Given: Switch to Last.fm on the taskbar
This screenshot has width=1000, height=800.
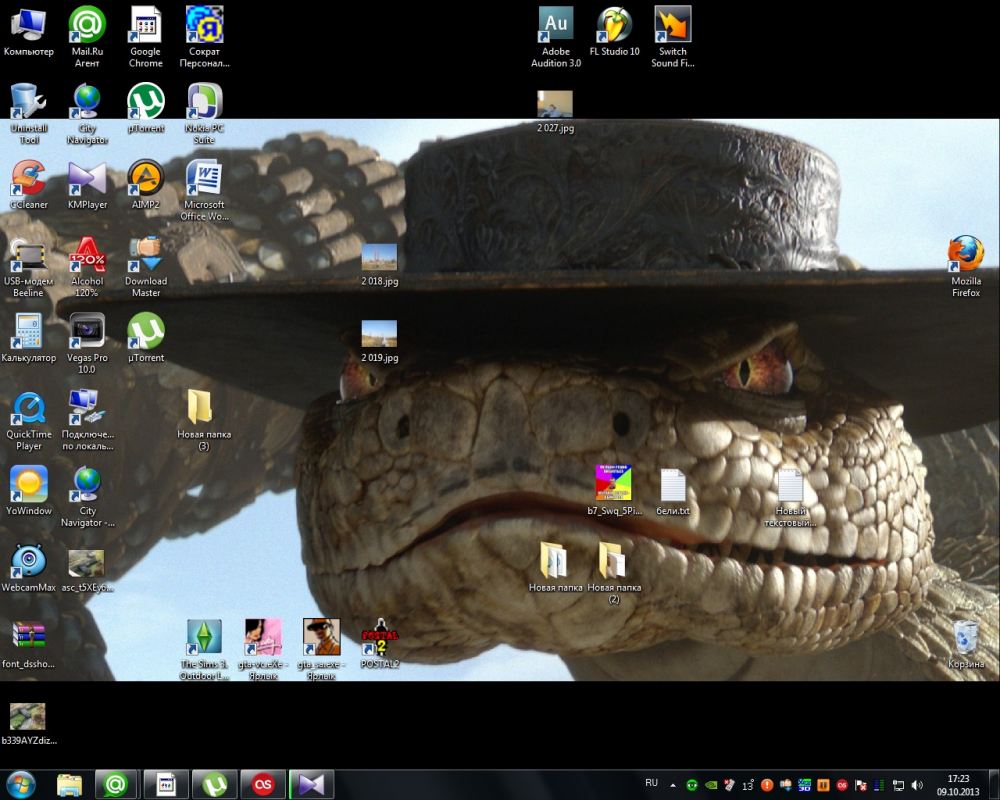Looking at the screenshot, I should 263,784.
